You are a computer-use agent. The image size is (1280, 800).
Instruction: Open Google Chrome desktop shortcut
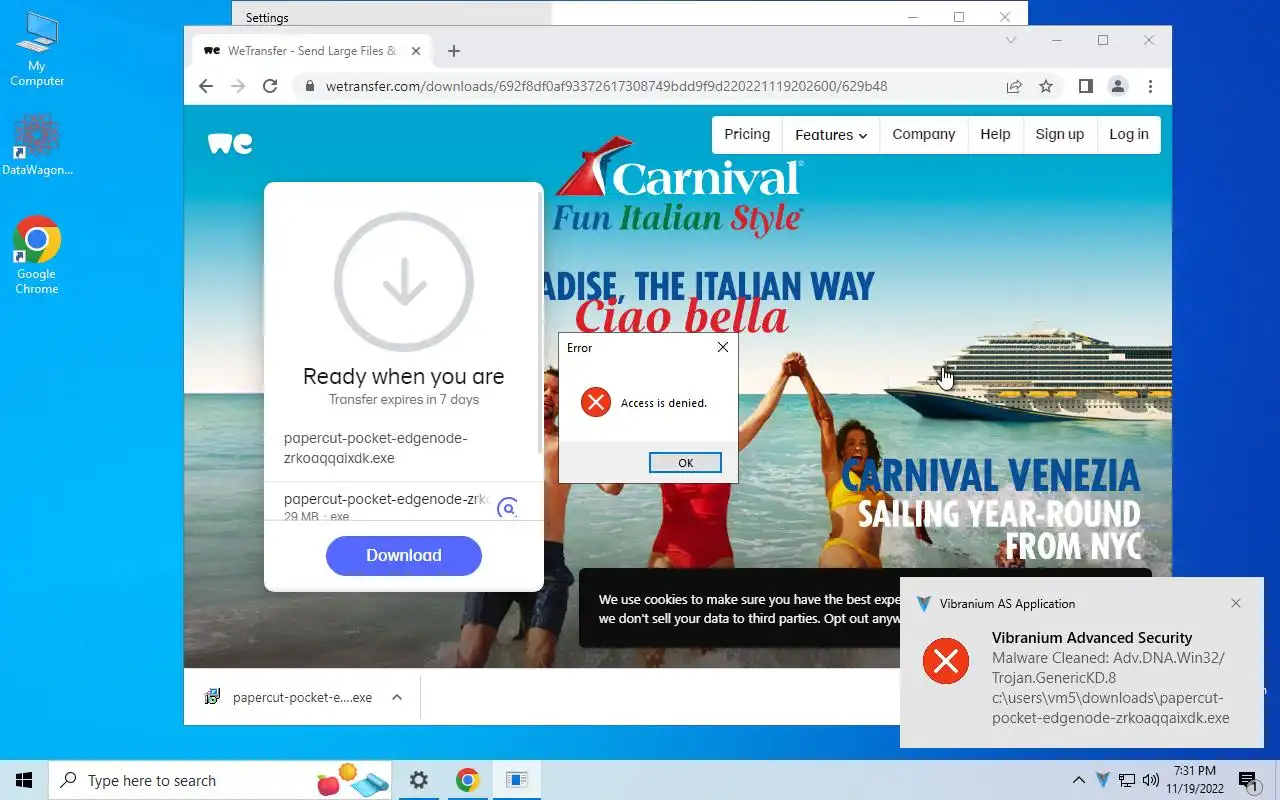pyautogui.click(x=37, y=255)
